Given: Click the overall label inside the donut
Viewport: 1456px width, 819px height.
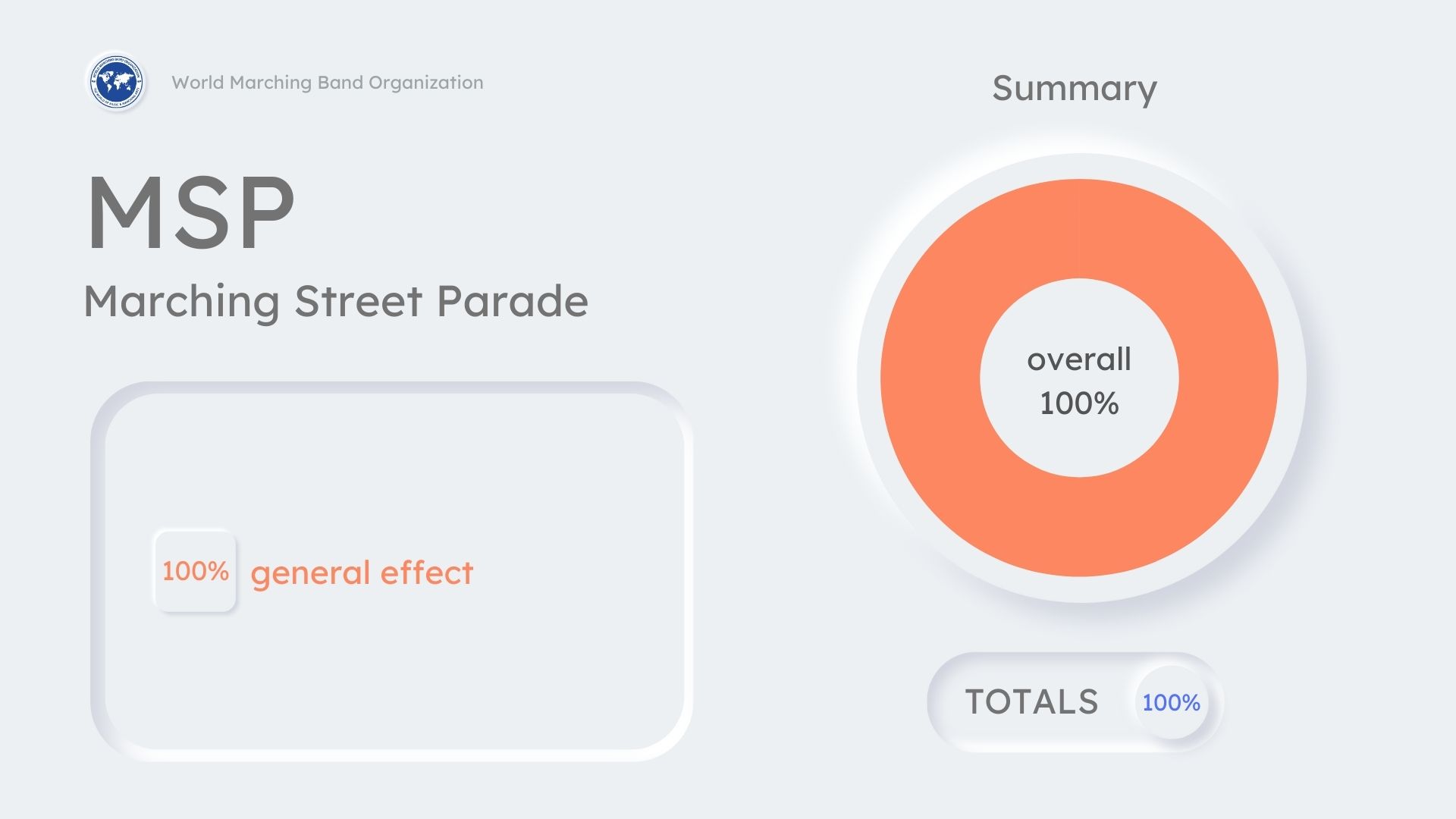Looking at the screenshot, I should point(1078,359).
